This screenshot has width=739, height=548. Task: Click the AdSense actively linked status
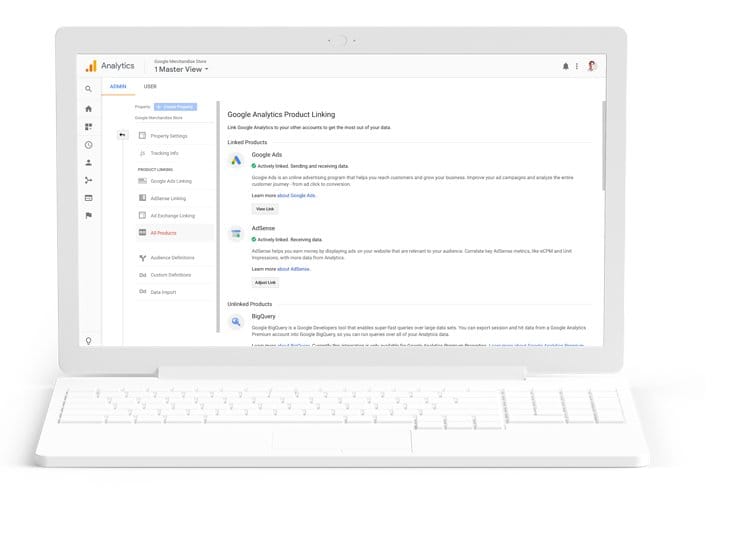click(x=287, y=239)
